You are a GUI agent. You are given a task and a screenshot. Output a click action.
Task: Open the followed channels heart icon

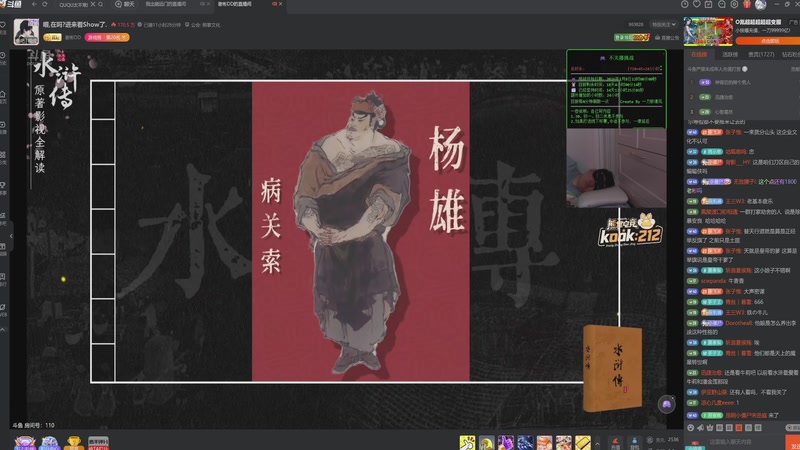pyautogui.click(x=696, y=4)
